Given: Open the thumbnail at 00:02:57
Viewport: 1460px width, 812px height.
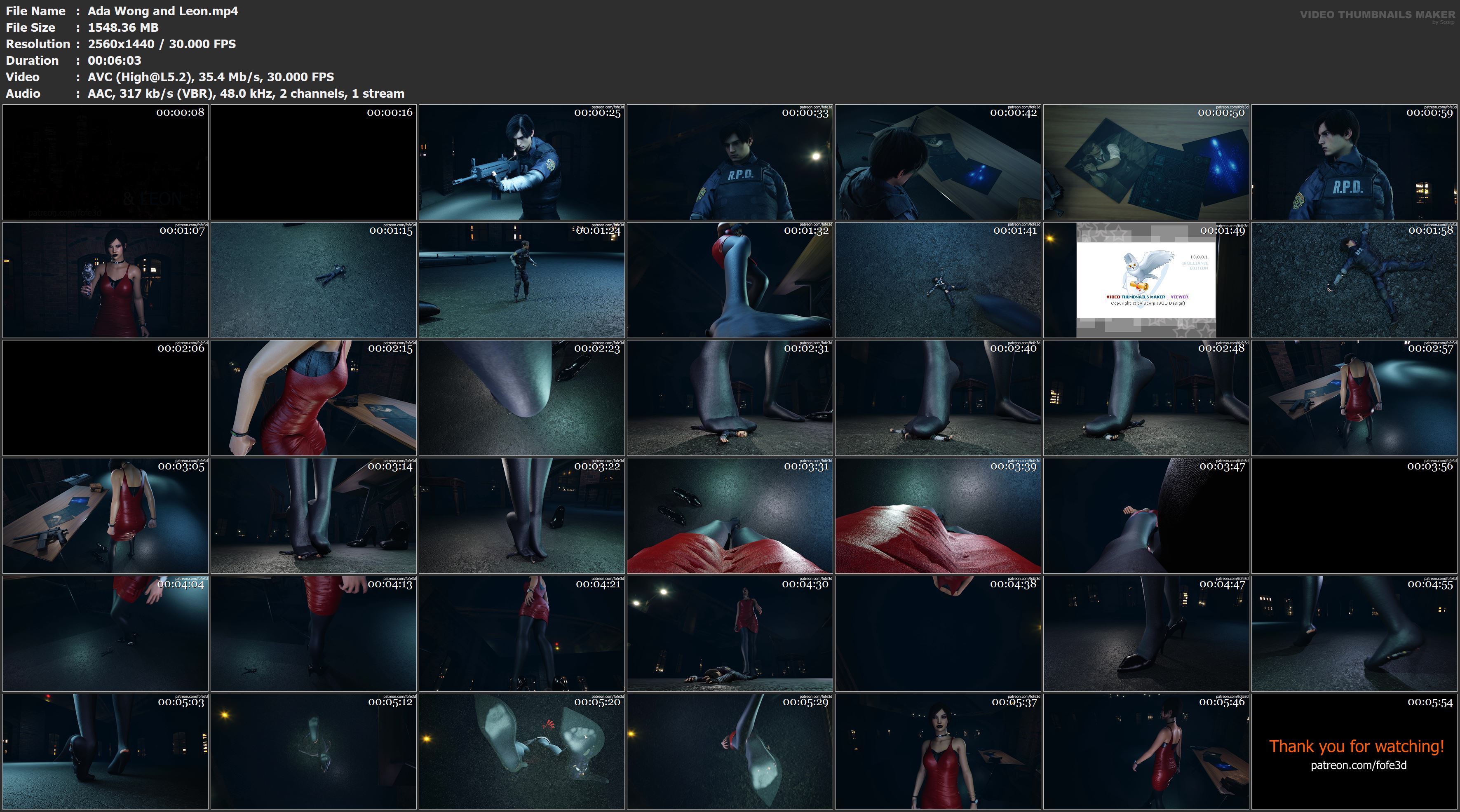Looking at the screenshot, I should click(x=1354, y=398).
